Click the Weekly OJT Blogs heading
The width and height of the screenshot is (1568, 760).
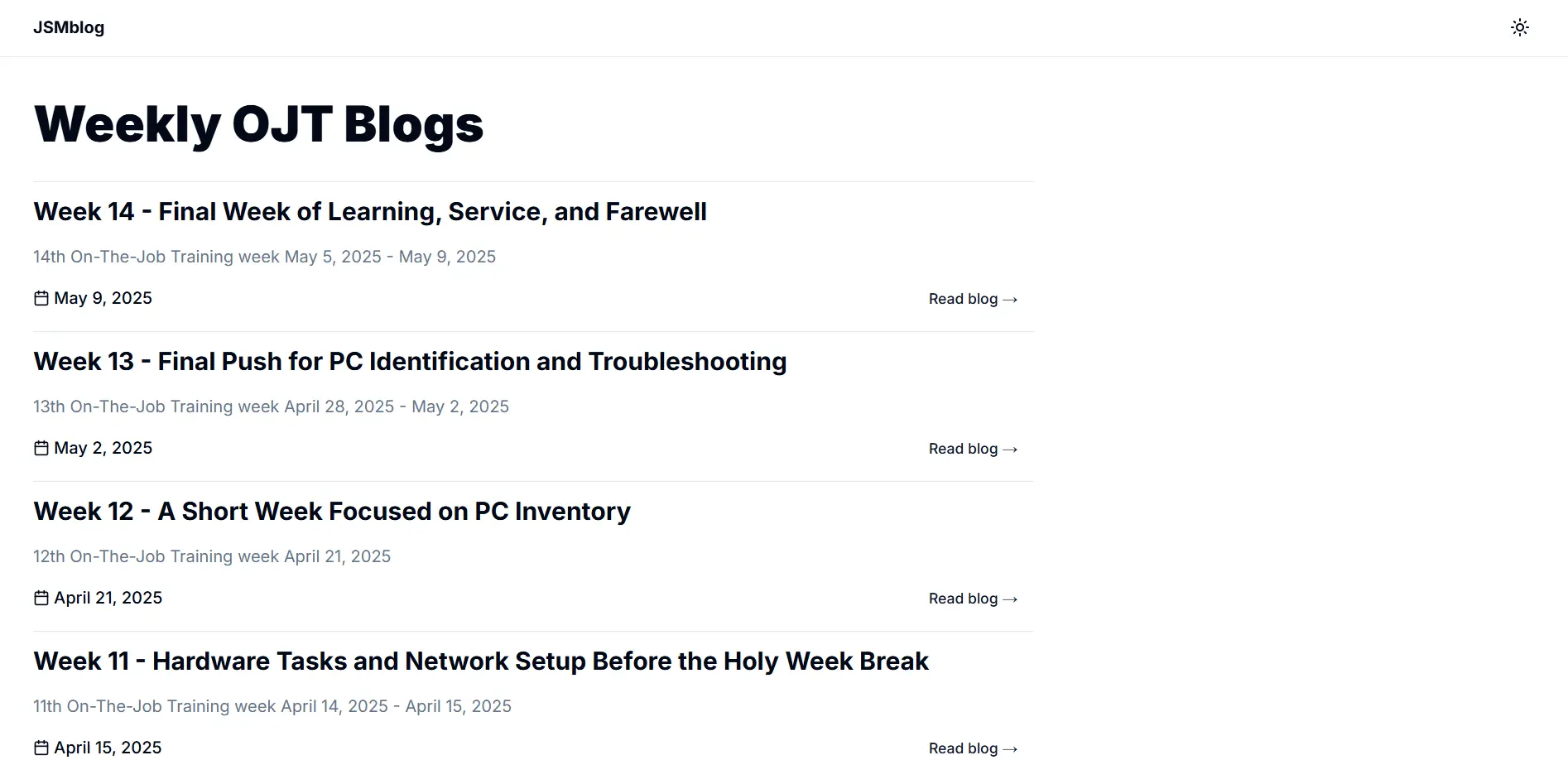point(258,123)
